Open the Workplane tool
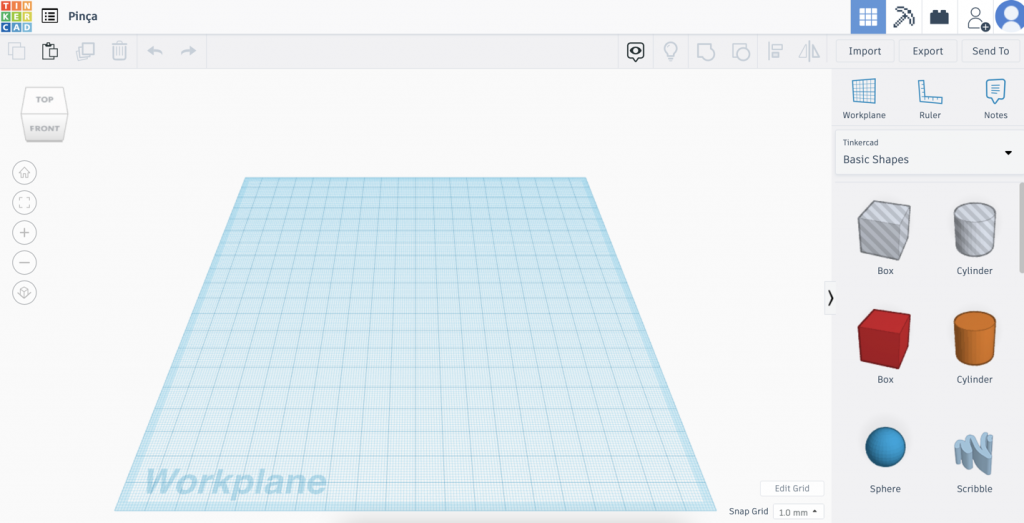 click(x=864, y=99)
